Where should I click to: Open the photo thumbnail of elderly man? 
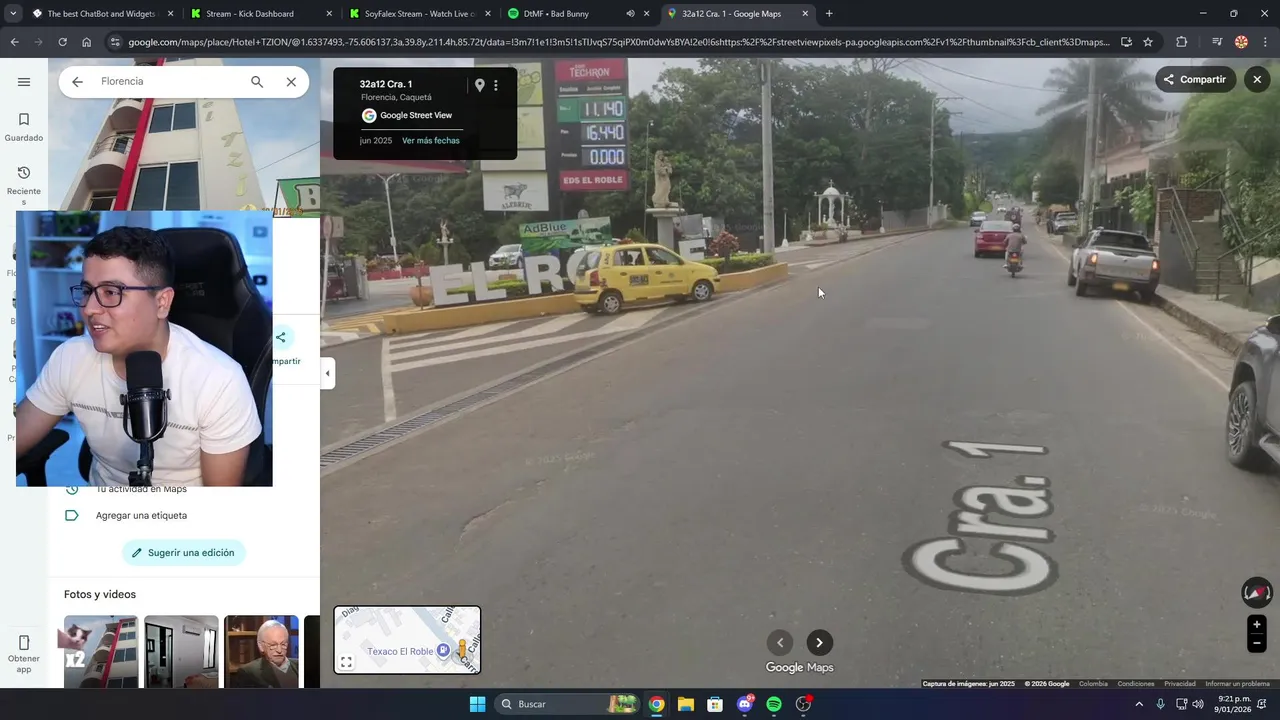(x=261, y=652)
